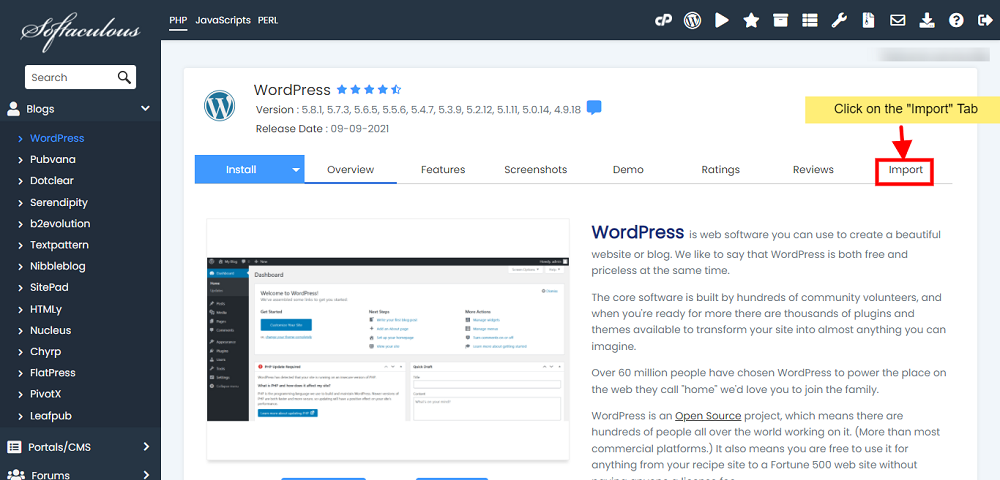This screenshot has width=1000, height=480.
Task: Expand the Portals/CMS category
Action: pyautogui.click(x=145, y=447)
